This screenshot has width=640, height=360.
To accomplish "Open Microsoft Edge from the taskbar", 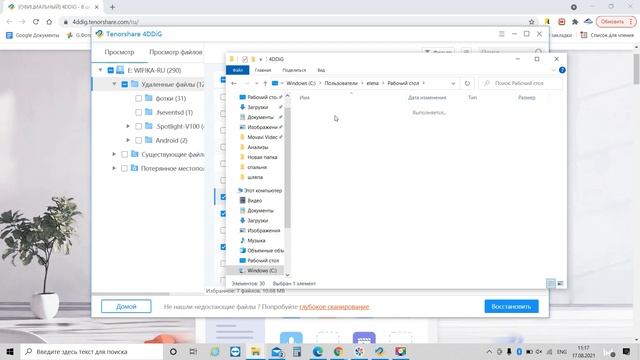I will (x=318, y=351).
